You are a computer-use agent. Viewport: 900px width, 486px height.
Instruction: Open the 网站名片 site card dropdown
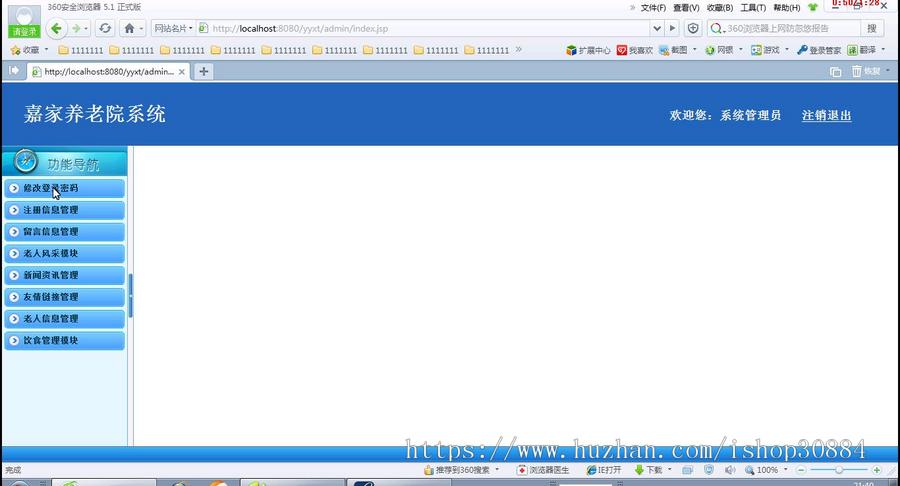[x=173, y=28]
